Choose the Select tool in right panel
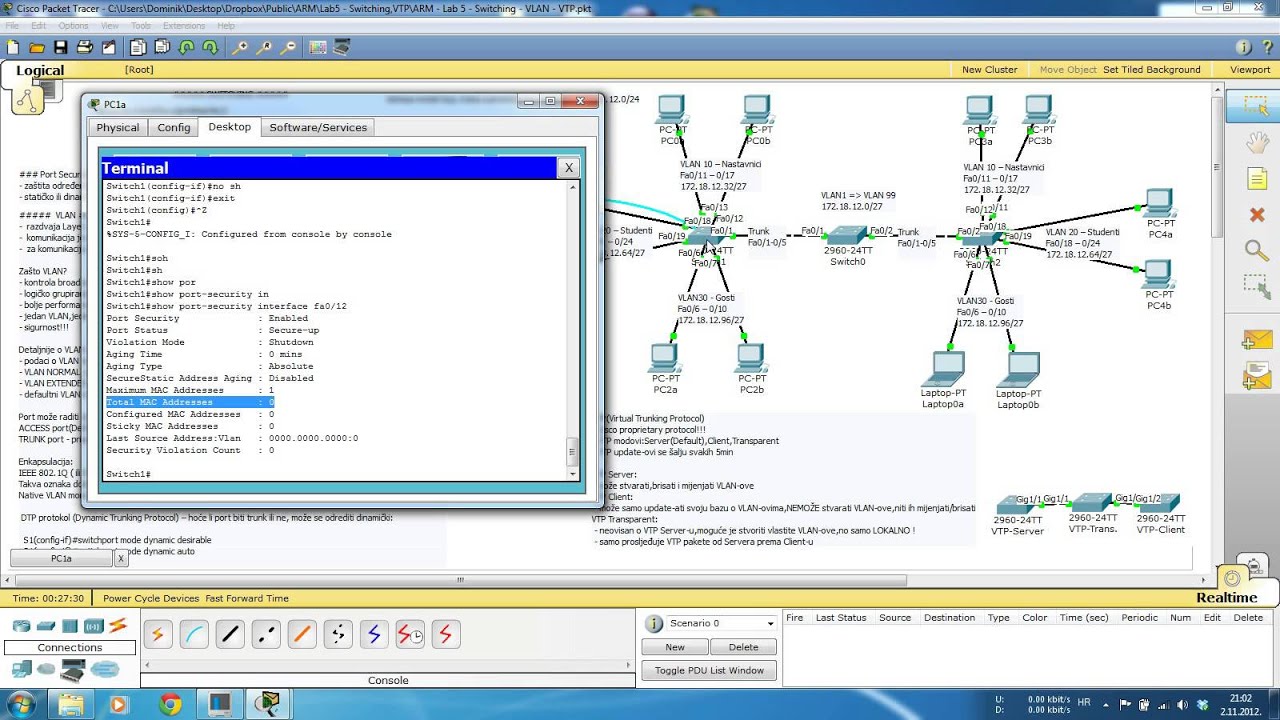 (x=1256, y=106)
